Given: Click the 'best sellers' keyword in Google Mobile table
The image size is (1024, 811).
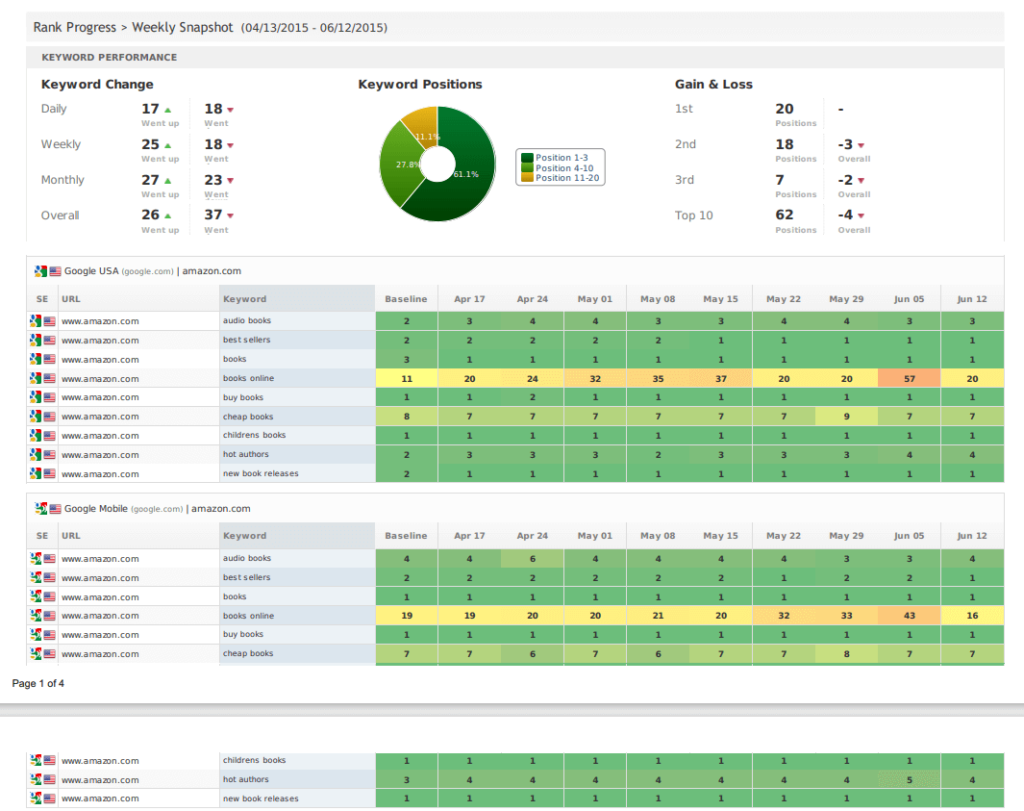Looking at the screenshot, I should 246,577.
